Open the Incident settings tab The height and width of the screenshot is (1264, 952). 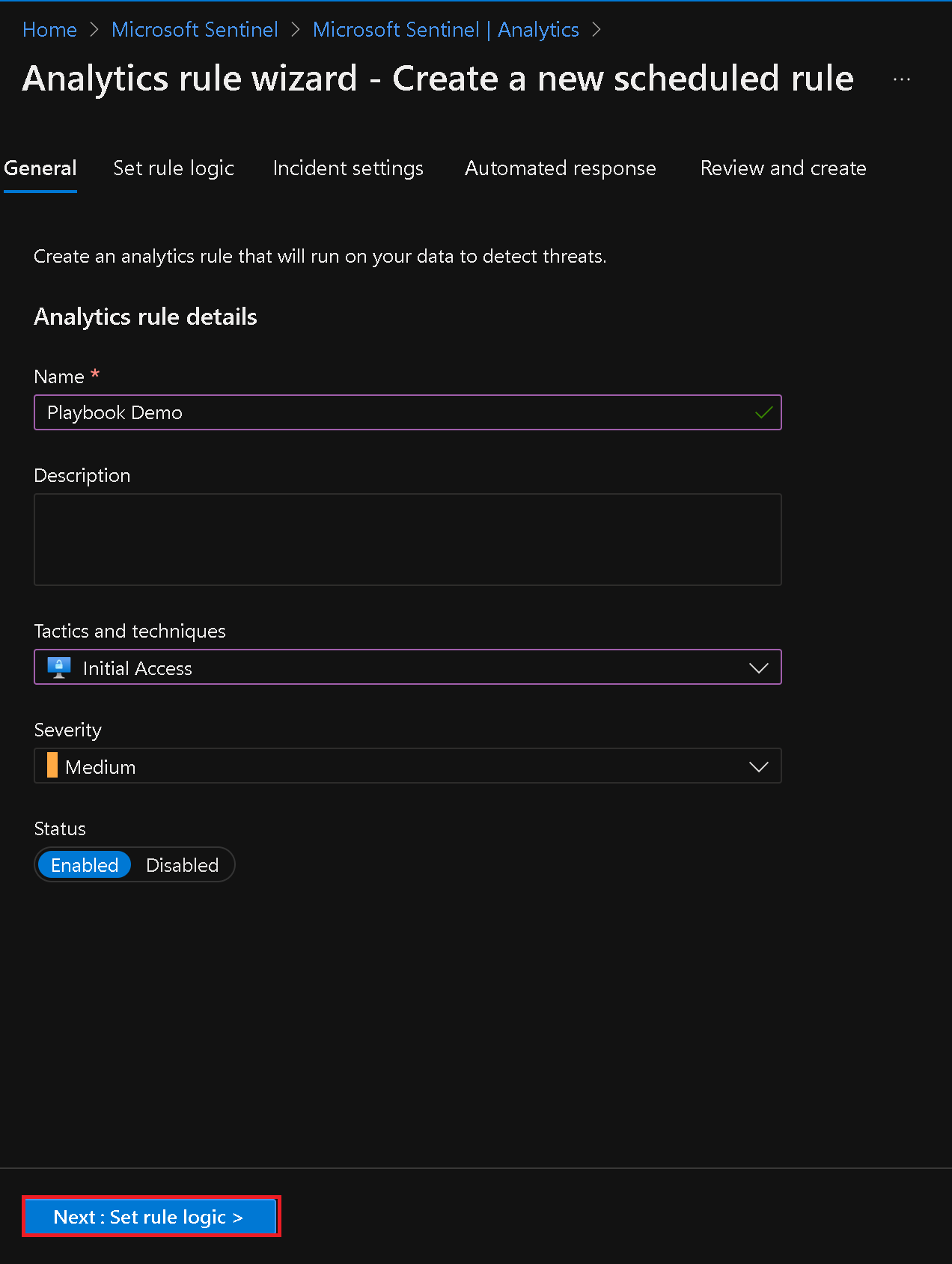coord(348,168)
